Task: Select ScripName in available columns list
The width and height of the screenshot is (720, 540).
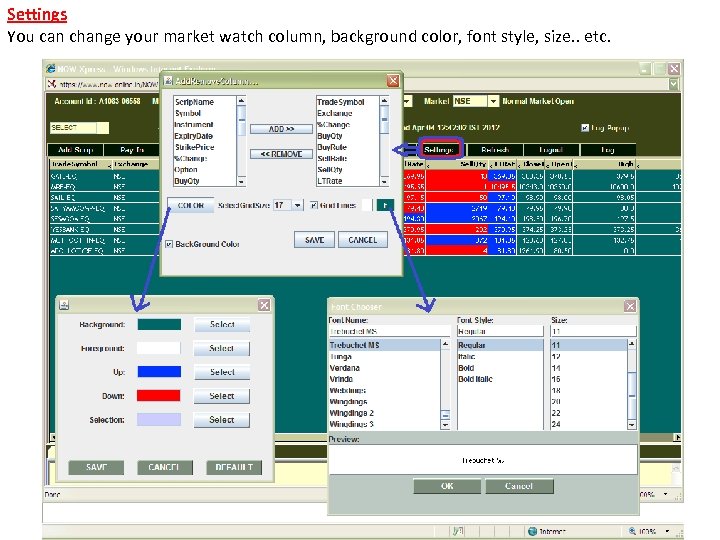Action: click(x=194, y=102)
